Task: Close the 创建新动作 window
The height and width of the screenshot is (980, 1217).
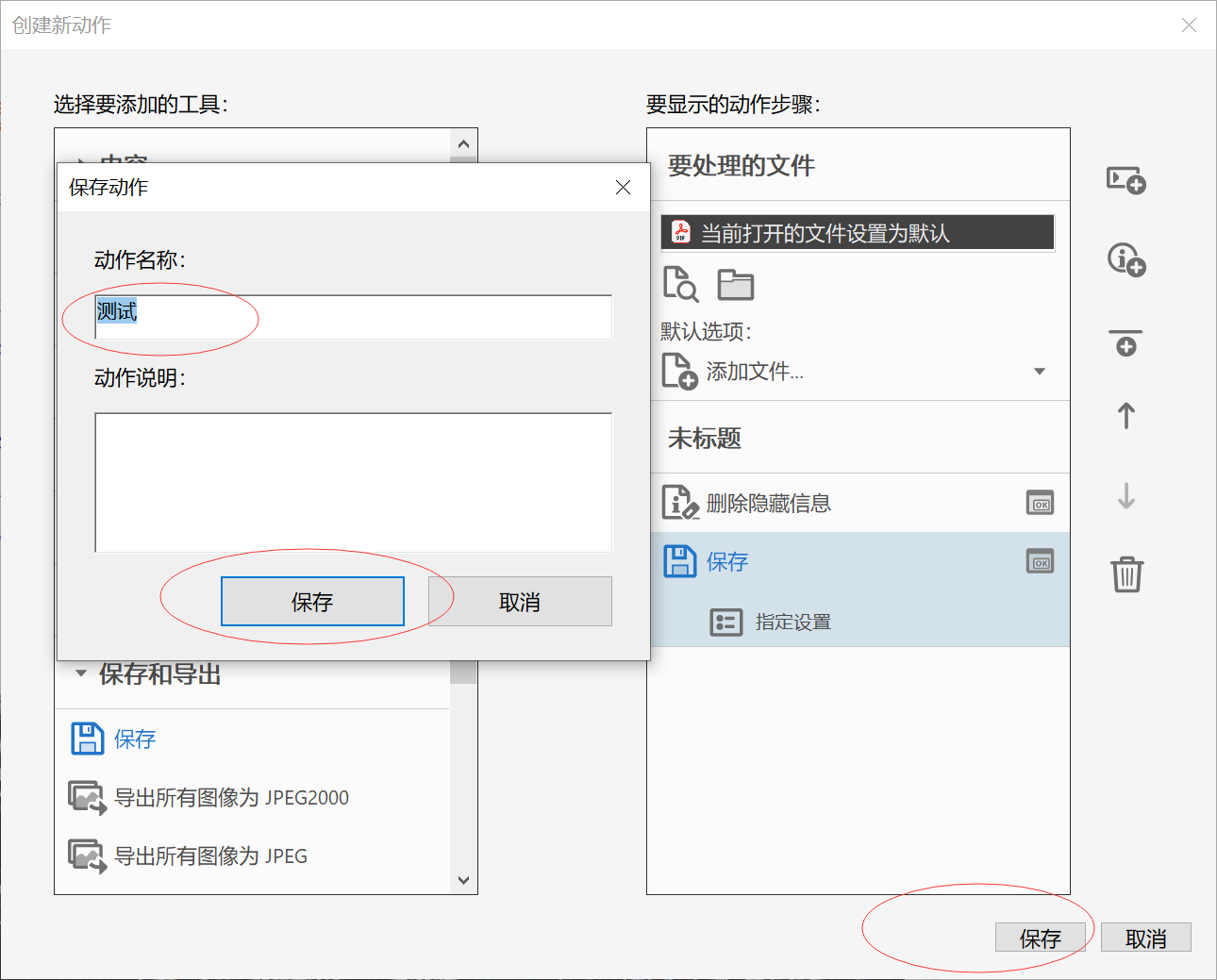Action: coord(1189,25)
